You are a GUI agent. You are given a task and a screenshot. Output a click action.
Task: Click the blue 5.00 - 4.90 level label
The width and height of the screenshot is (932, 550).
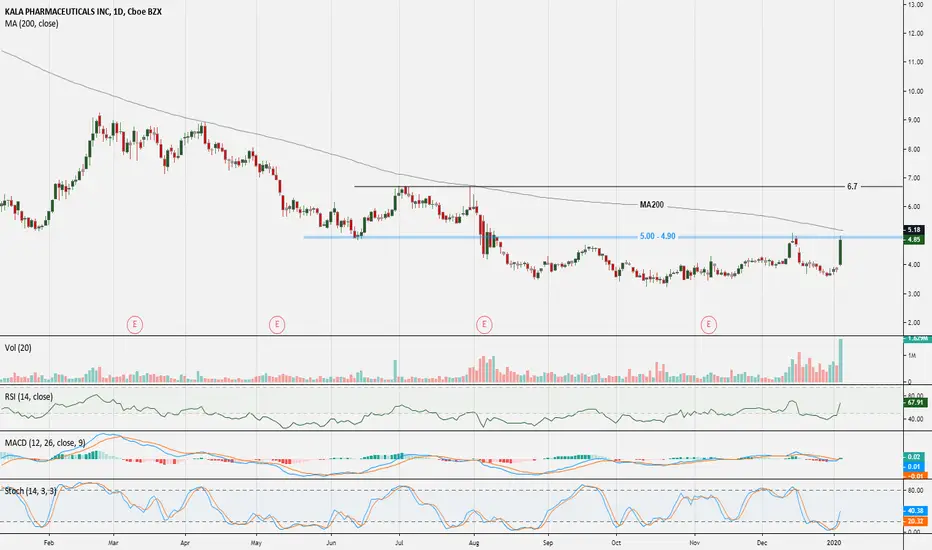point(657,237)
